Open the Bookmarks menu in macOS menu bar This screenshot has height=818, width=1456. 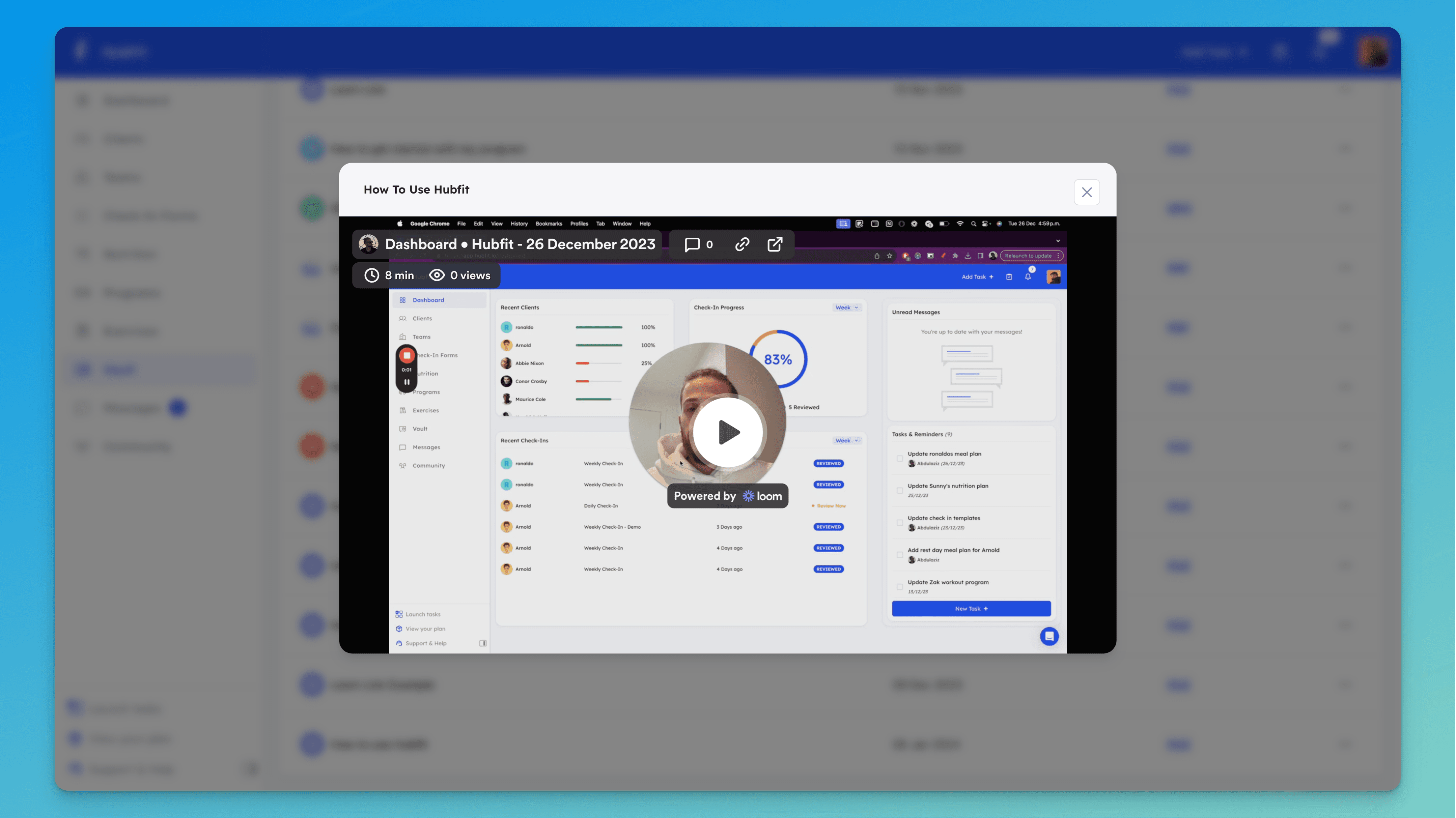(x=549, y=224)
